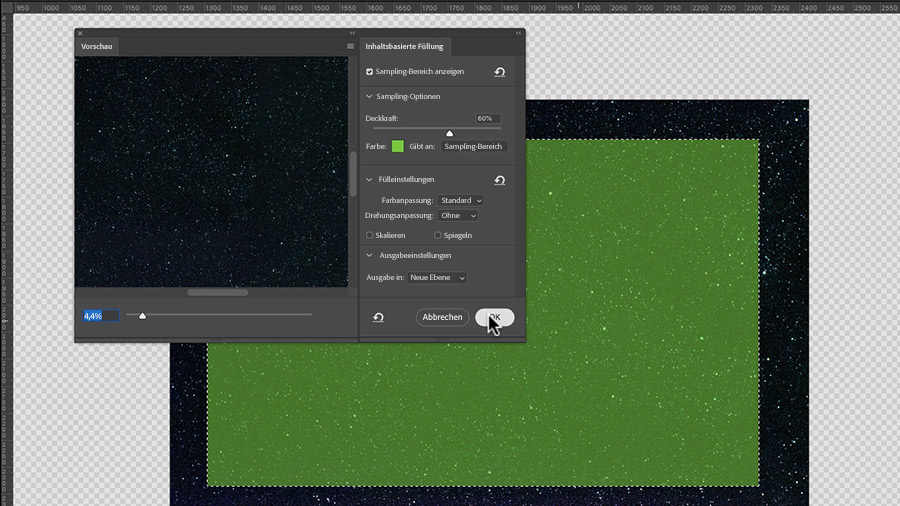Collapse the Inhaltsbasierte Füllung panel with the double arrows

pos(518,33)
